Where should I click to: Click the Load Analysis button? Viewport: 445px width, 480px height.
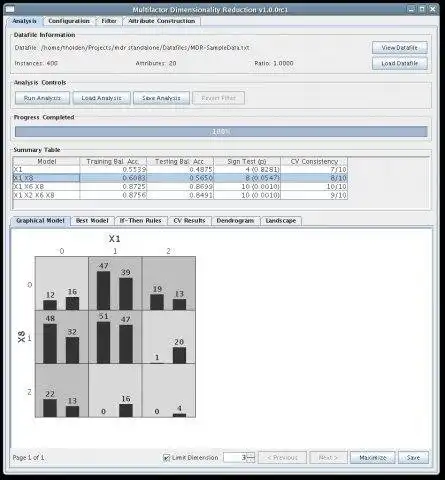pyautogui.click(x=101, y=98)
